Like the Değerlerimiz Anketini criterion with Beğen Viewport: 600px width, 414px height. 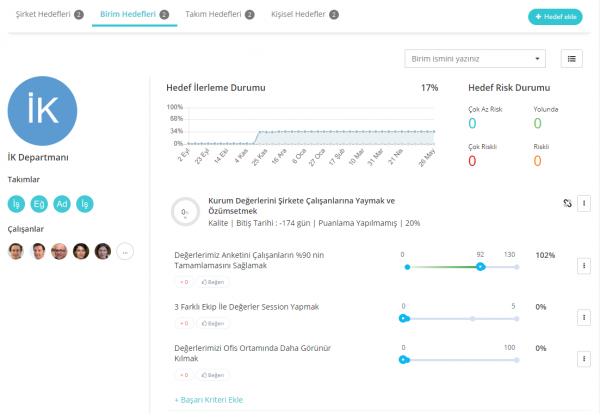(212, 283)
